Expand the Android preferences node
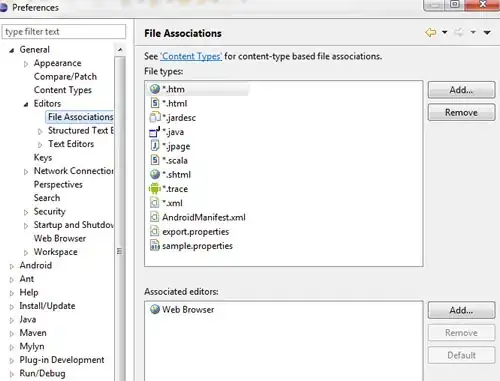This screenshot has height=381, width=500. tap(12, 266)
